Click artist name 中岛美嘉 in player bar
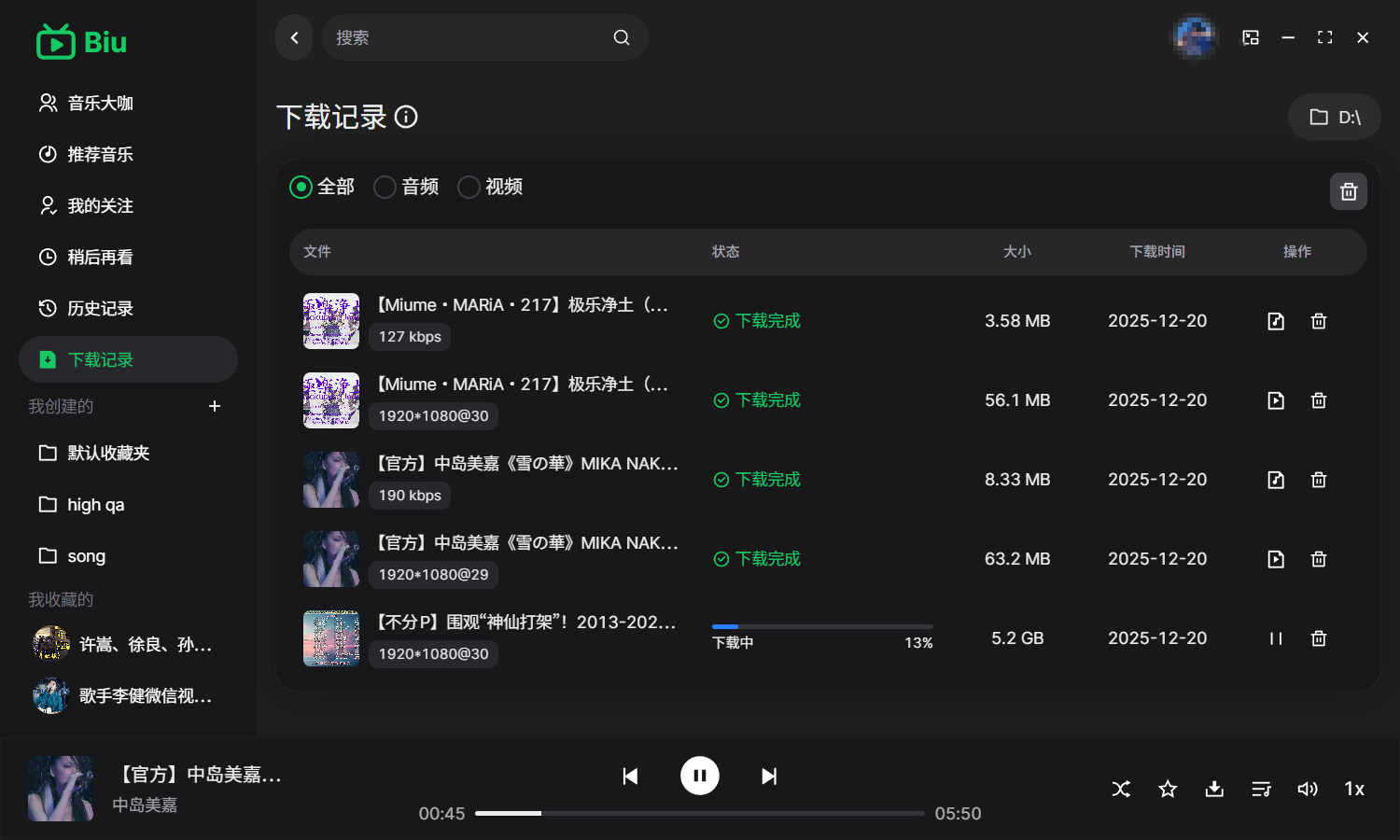The width and height of the screenshot is (1400, 840). tap(145, 805)
